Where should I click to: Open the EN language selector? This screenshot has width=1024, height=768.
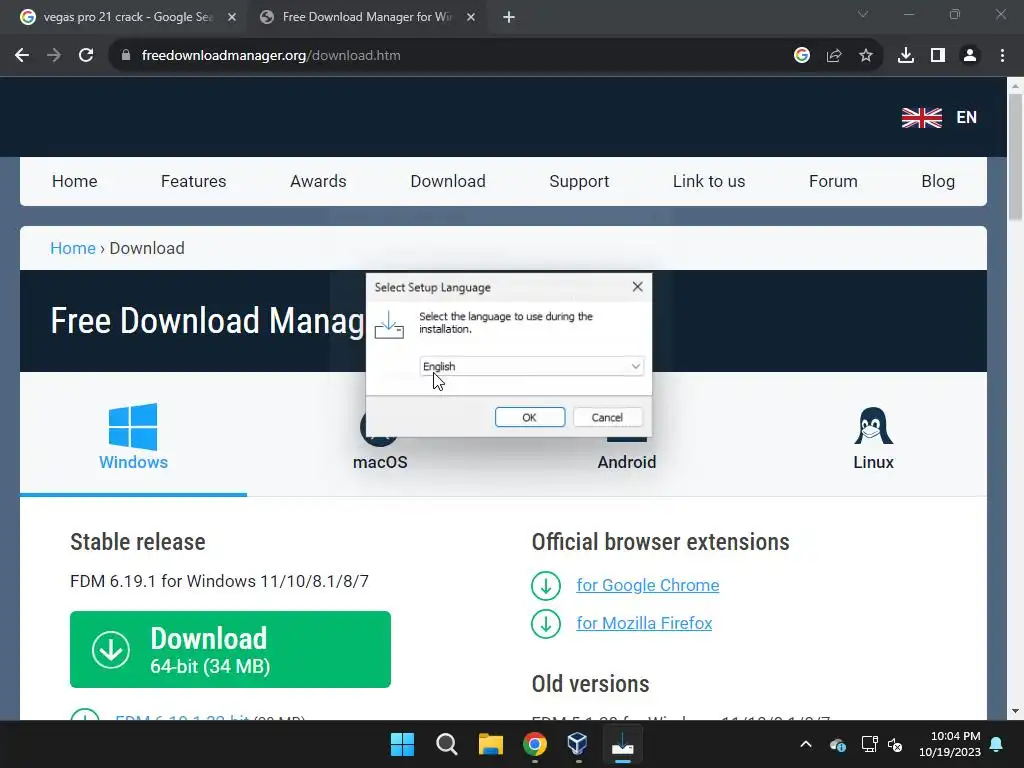(x=967, y=118)
